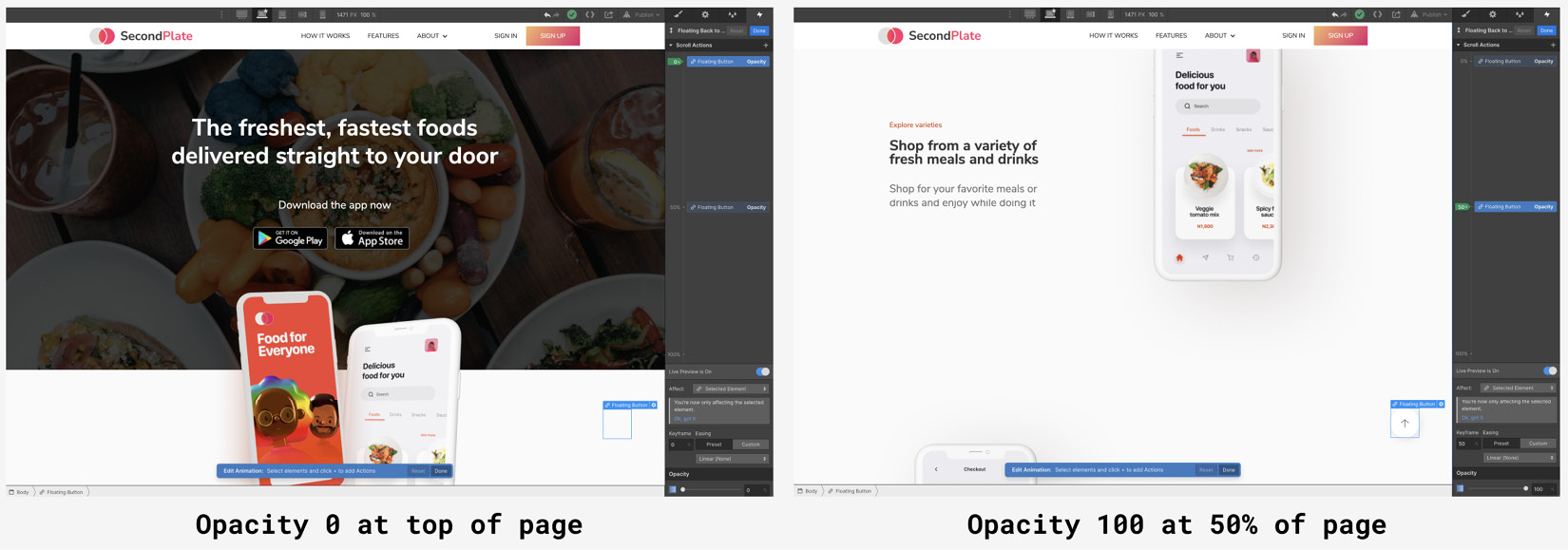The height and width of the screenshot is (550, 1568).
Task: Click green status checkmark in right screenshot toolbar
Action: tap(1359, 14)
